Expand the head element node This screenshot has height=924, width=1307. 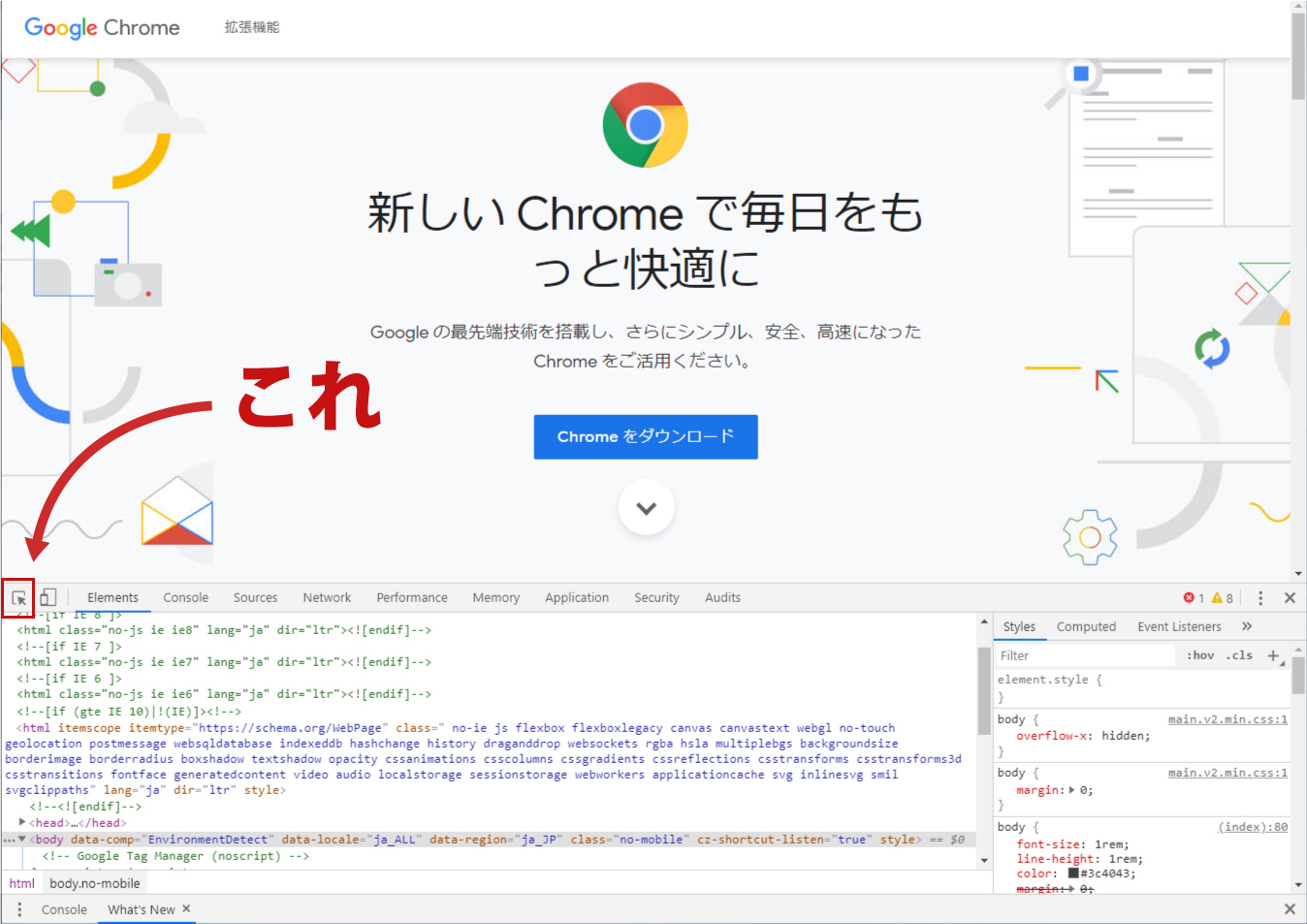[x=22, y=822]
